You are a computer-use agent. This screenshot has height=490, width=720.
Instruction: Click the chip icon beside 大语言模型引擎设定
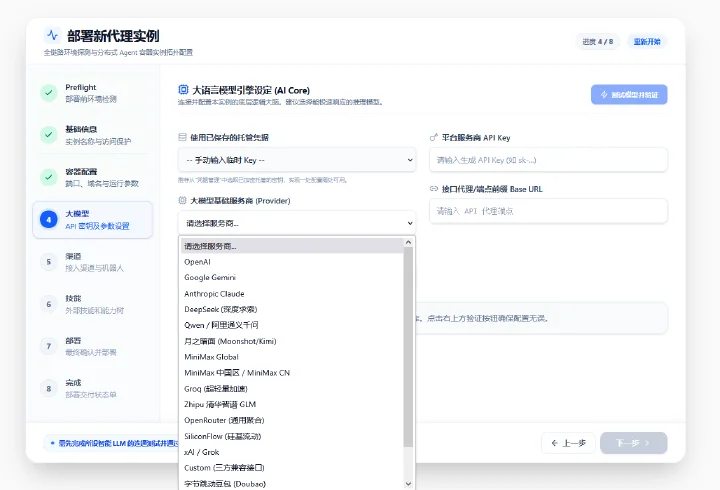183,90
